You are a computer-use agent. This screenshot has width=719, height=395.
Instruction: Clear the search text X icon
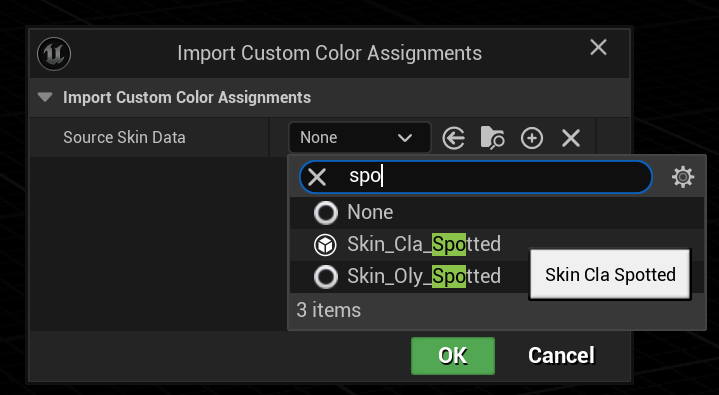(x=317, y=177)
